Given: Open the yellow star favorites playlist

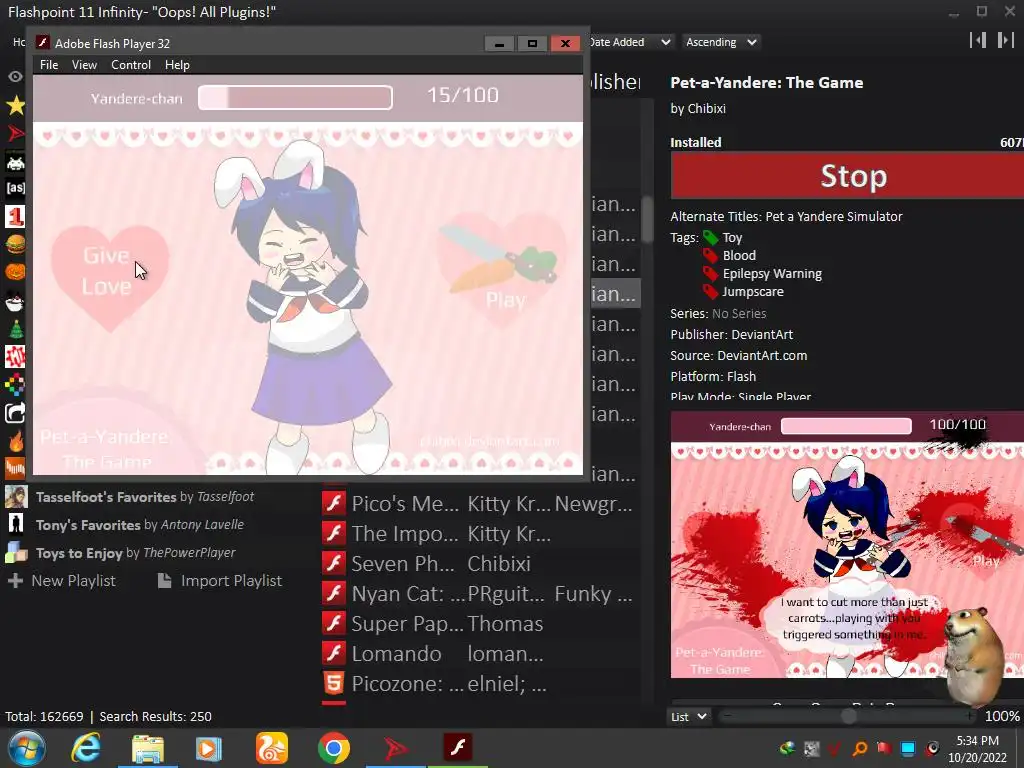Looking at the screenshot, I should pos(15,105).
